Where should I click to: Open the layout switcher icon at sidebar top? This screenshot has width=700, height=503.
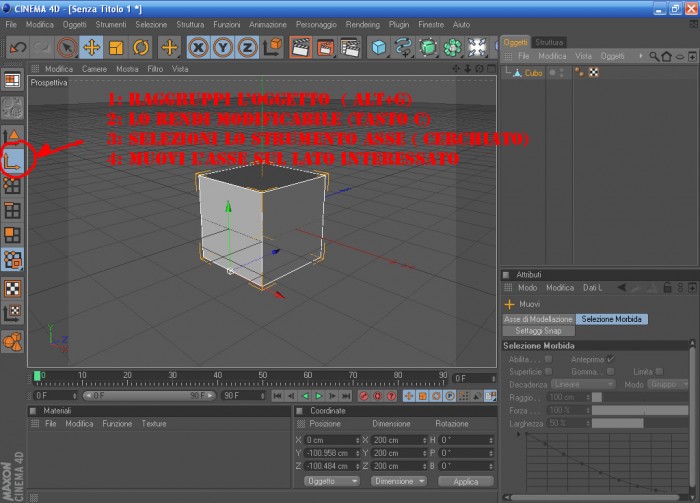(12, 80)
